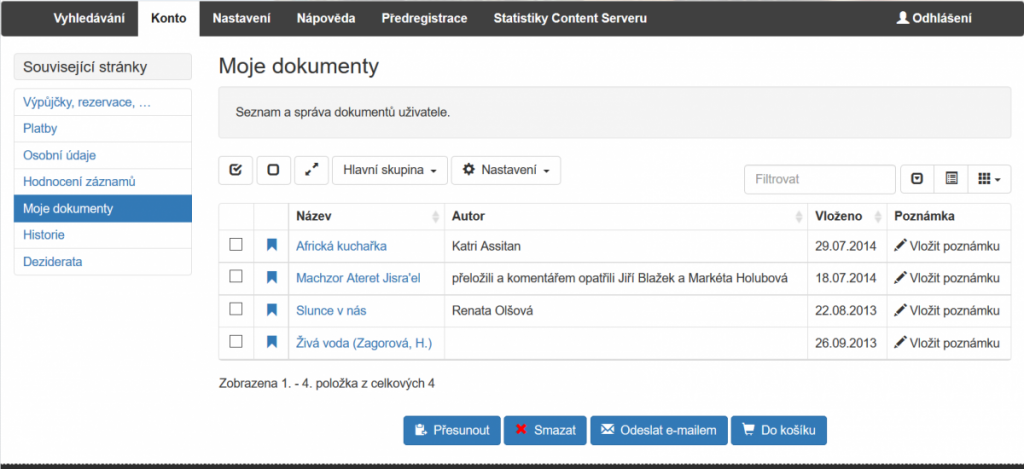The width and height of the screenshot is (1024, 469).
Task: Click the deselect-all empty square icon button
Action: pyautogui.click(x=273, y=170)
